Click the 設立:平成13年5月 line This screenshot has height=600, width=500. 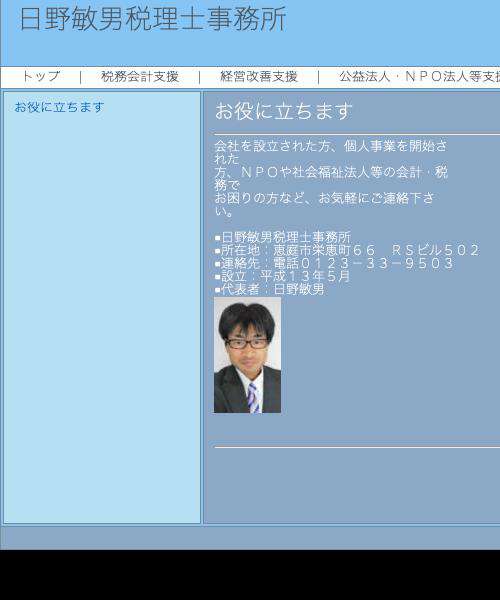282,276
